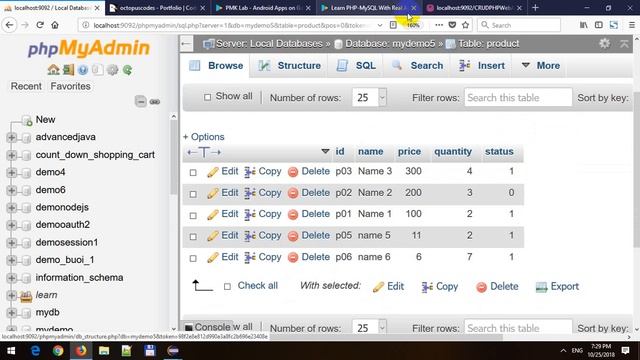Open the Insert tab

point(482,66)
